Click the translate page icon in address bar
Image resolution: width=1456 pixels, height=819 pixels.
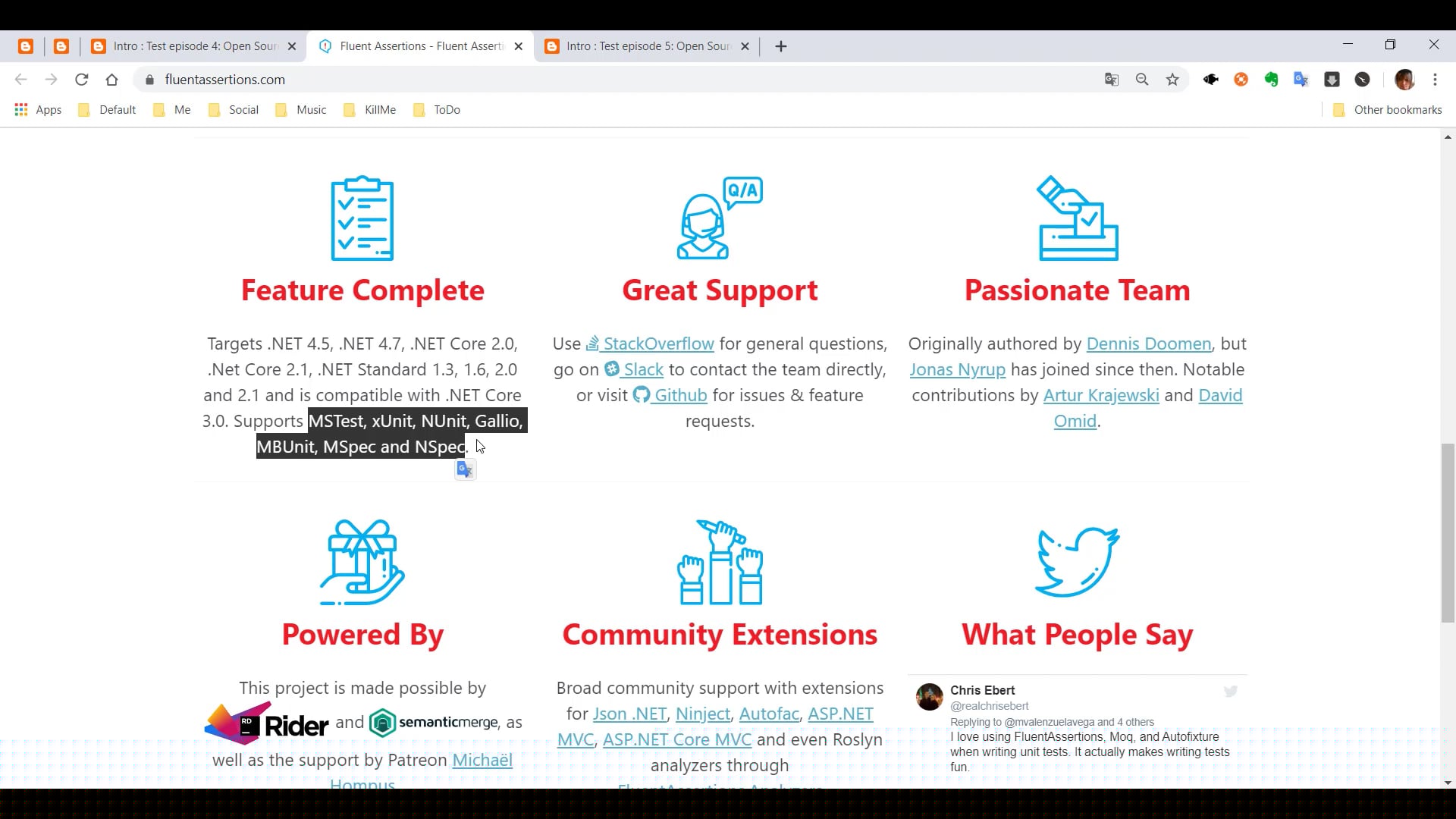(x=1112, y=80)
